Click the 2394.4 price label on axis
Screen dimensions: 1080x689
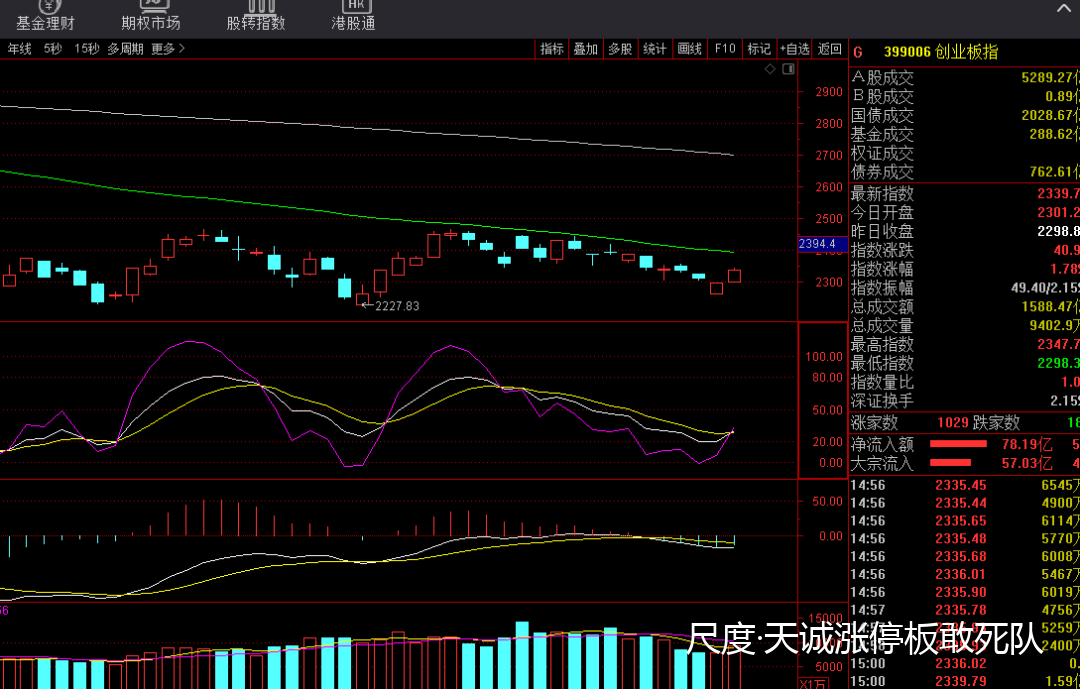click(817, 244)
